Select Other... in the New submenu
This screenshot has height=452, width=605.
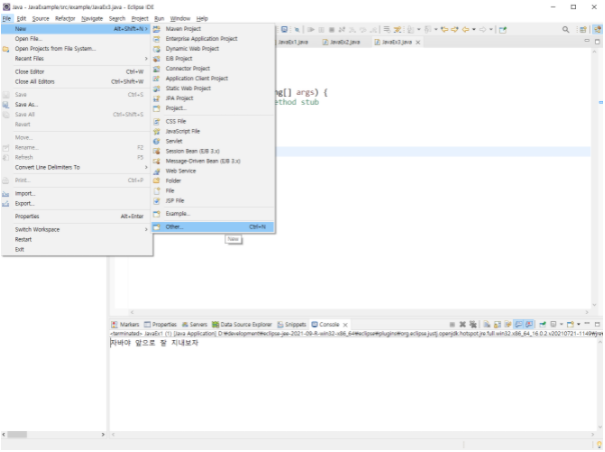click(x=213, y=227)
